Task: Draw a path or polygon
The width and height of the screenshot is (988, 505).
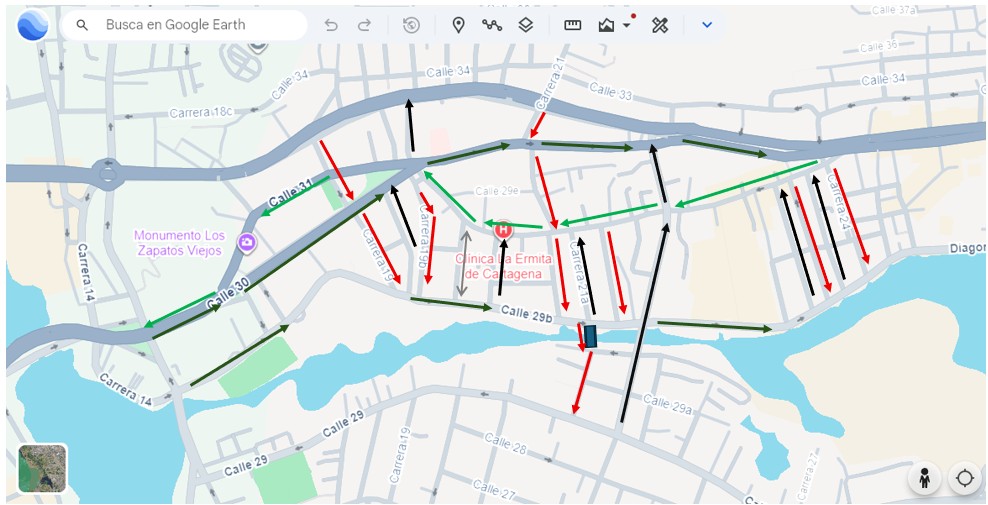Action: (492, 25)
